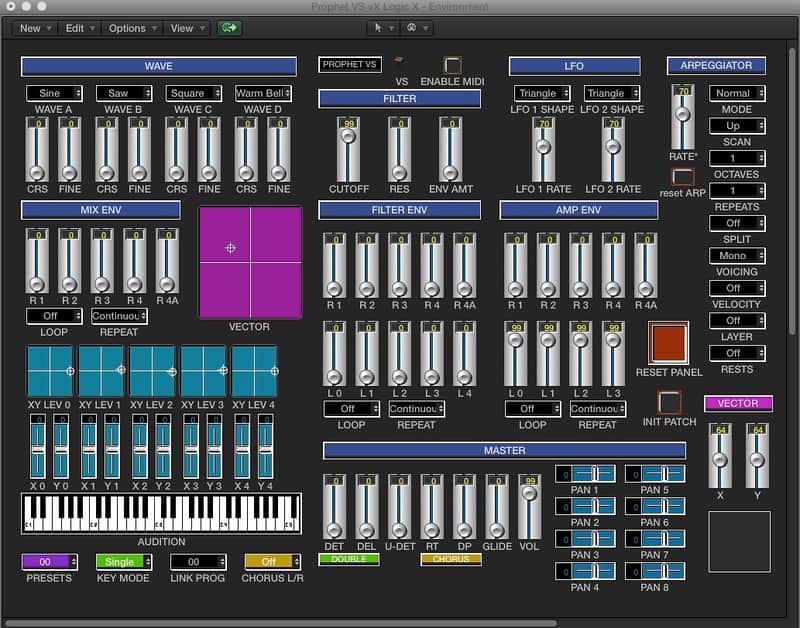Click the AUDITION piano keyboard
The image size is (800, 628).
click(161, 513)
